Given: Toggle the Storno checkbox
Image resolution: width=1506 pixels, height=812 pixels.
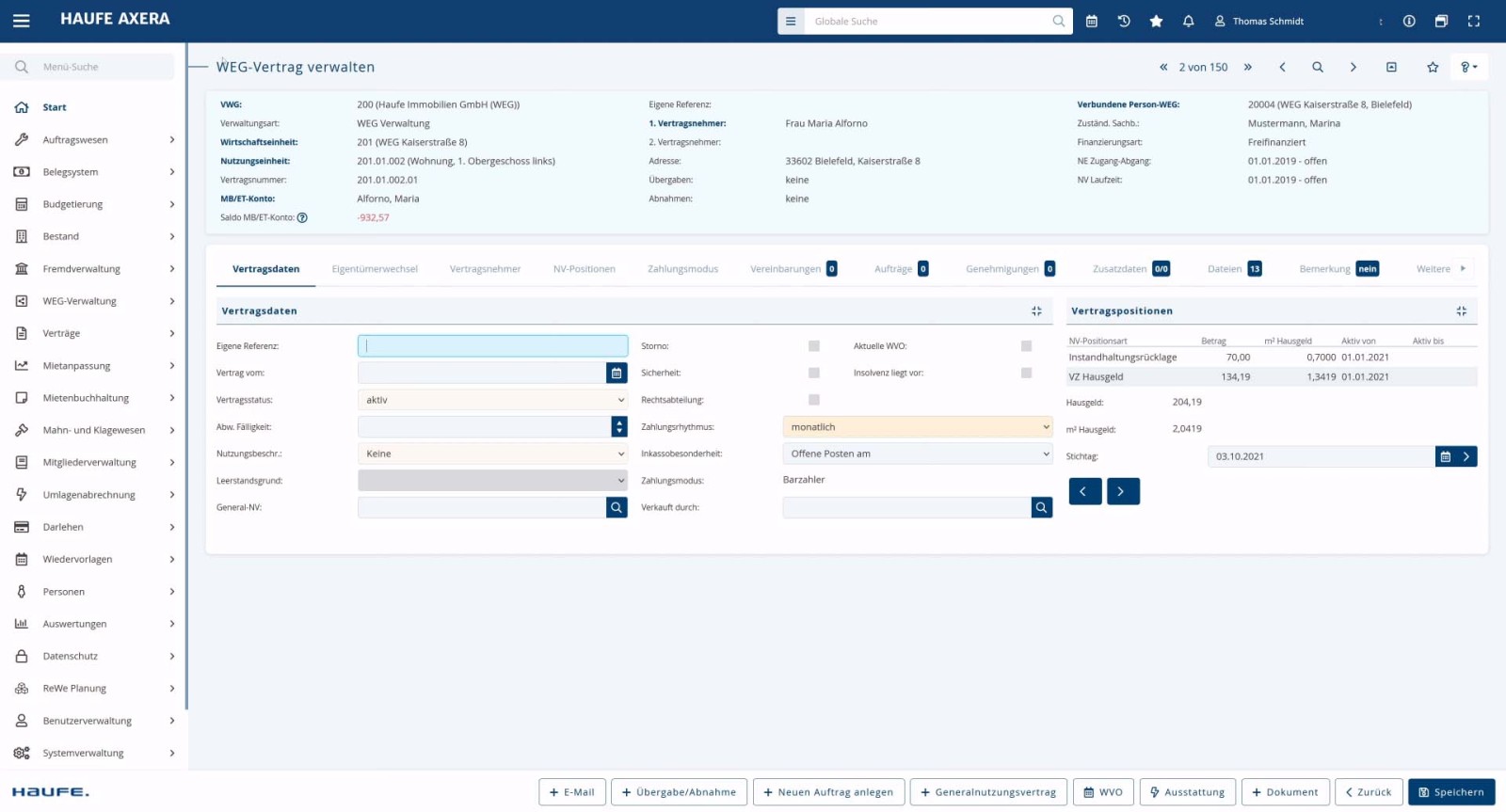Looking at the screenshot, I should coord(814,346).
